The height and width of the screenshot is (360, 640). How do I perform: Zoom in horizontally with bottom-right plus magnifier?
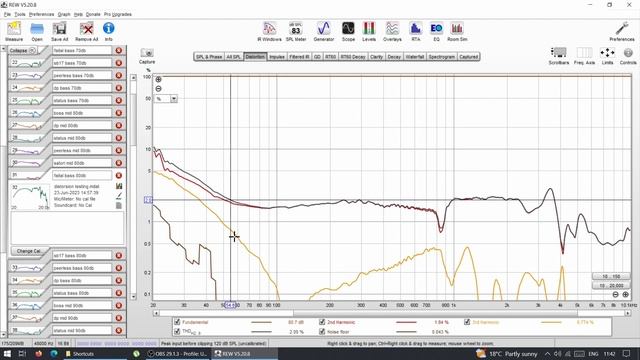tap(625, 294)
